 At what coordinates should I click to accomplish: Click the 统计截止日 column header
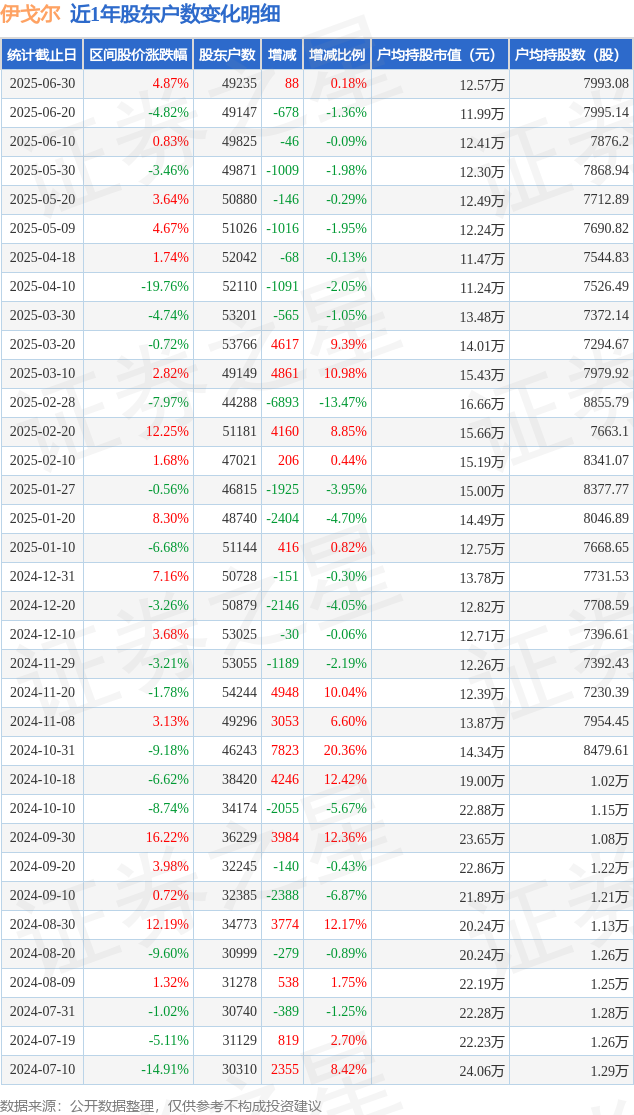coord(42,54)
